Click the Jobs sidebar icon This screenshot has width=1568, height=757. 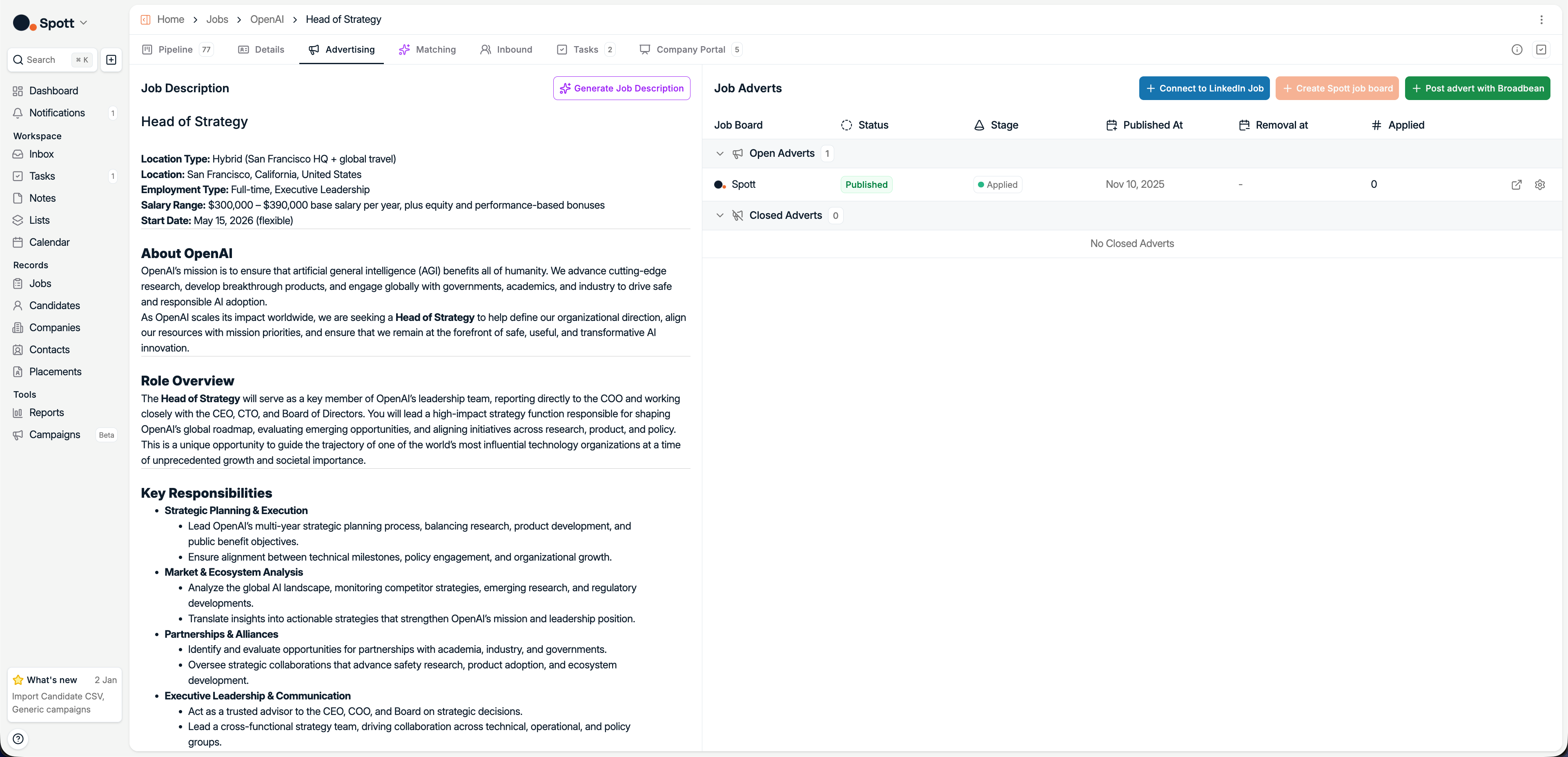point(18,284)
